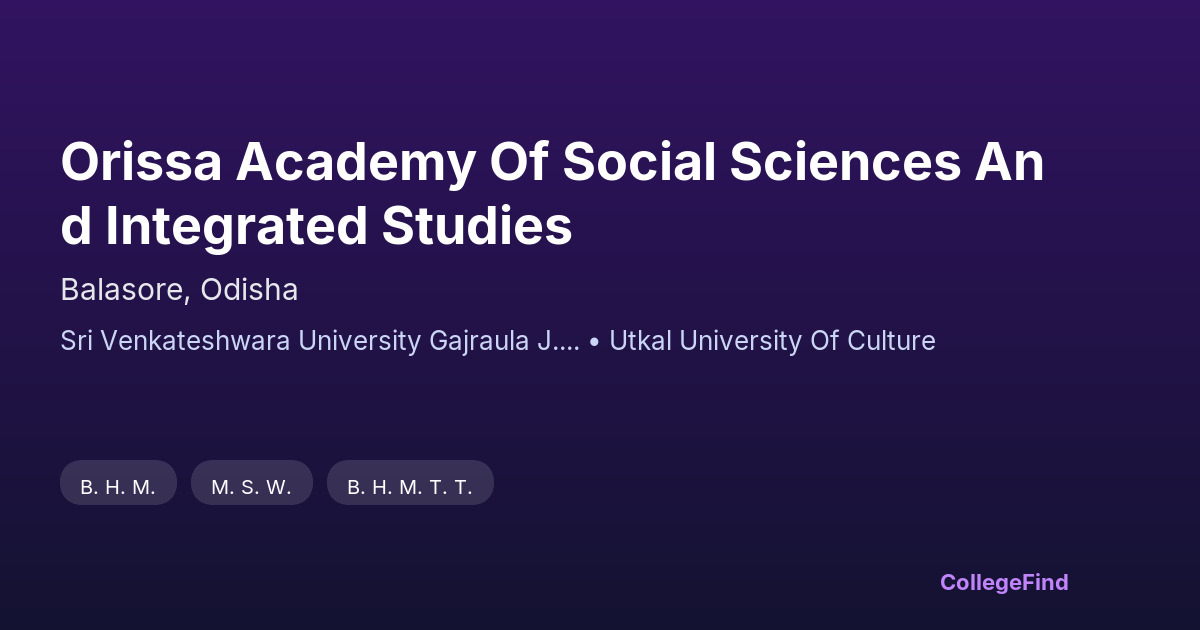Click the bullet separator between universities
The image size is (1200, 630).
click(594, 342)
